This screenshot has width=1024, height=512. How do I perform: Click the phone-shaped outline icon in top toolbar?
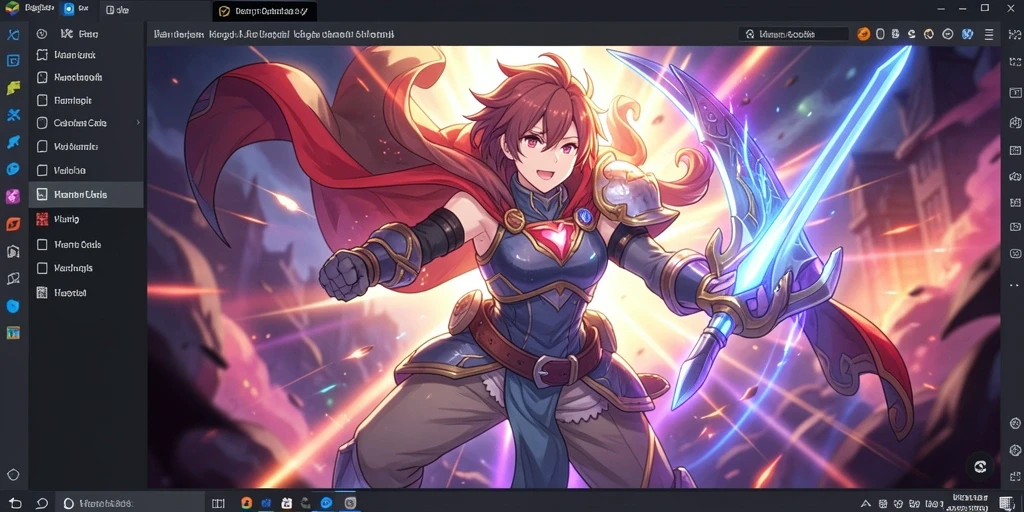point(880,34)
